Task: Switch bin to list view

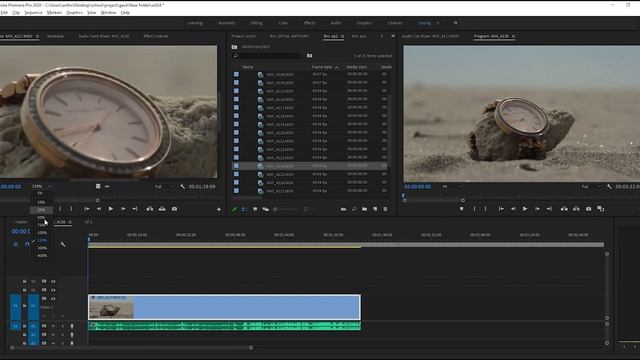Action: click(244, 209)
